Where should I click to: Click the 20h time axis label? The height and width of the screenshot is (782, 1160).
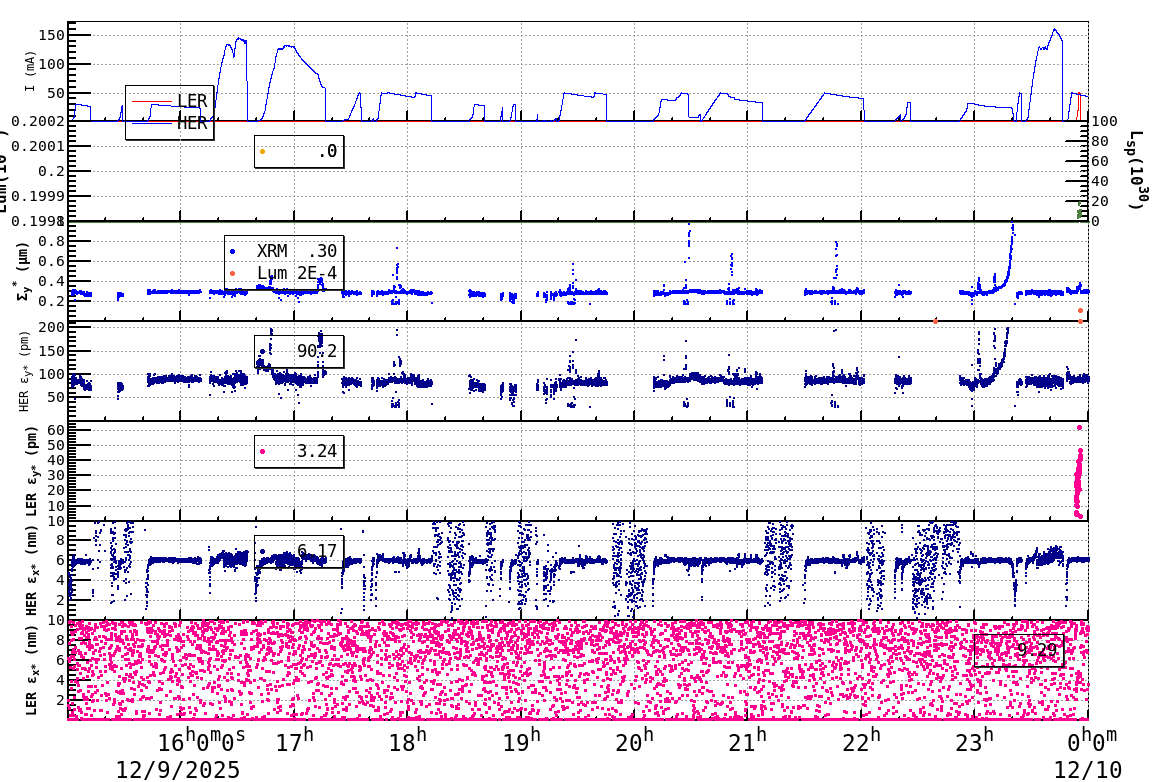[x=635, y=741]
